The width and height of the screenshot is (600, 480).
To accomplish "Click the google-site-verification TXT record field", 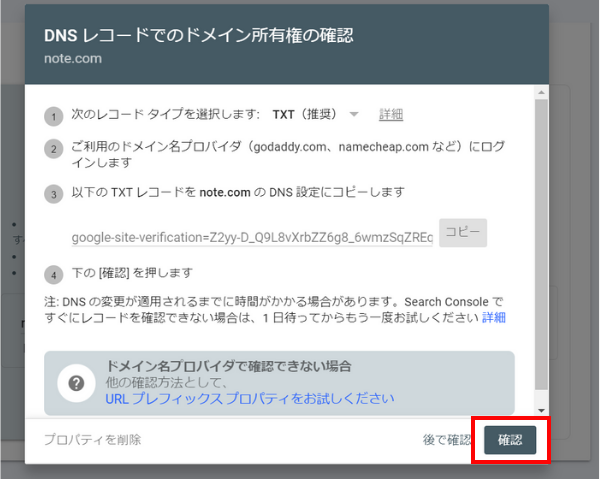I will click(252, 237).
